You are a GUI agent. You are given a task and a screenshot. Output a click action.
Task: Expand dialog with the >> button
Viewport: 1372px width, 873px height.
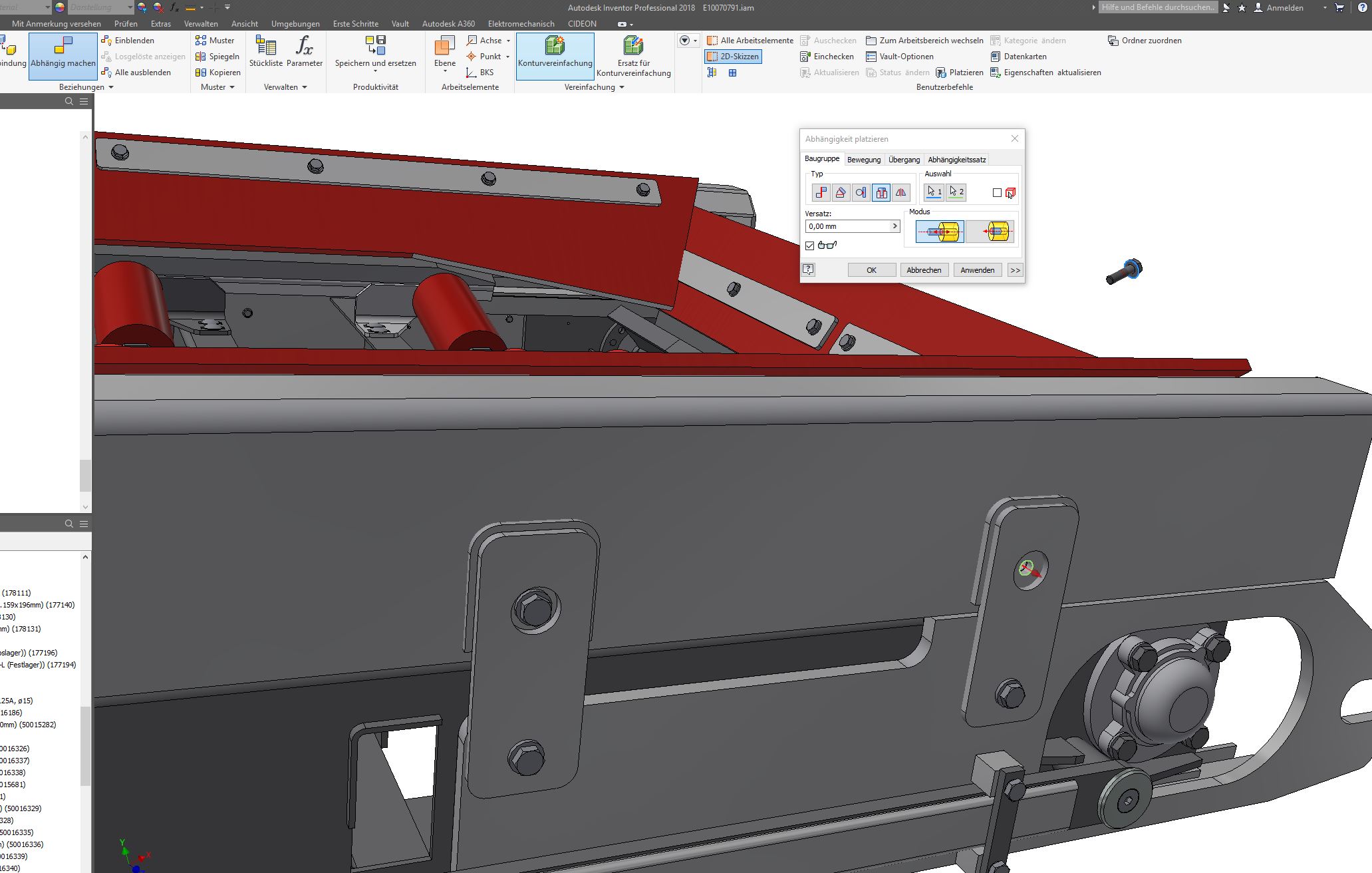tap(1014, 270)
